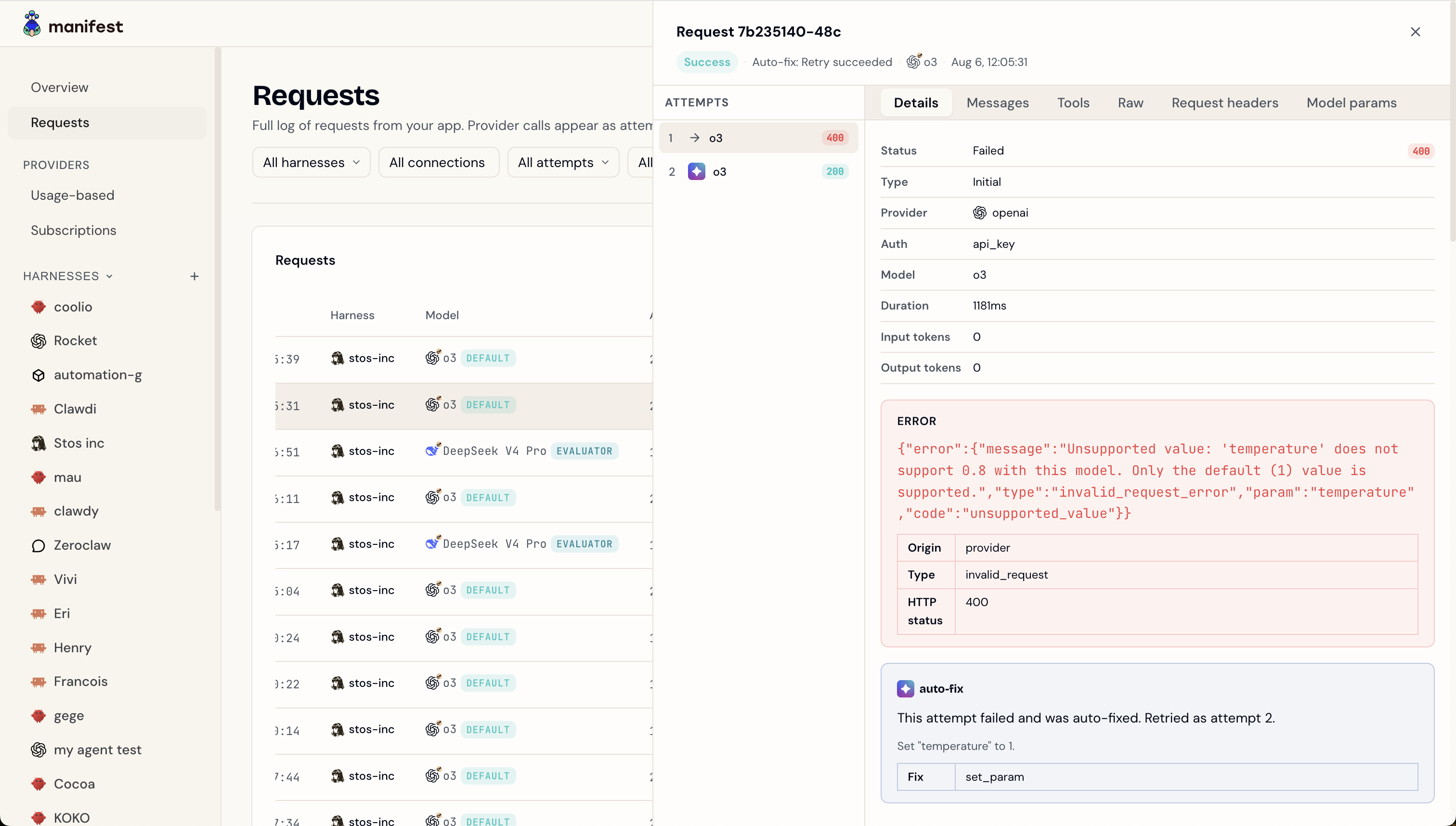Screen dimensions: 1456x826
Task: Click the Stos inc harness icon
Action: 39,443
